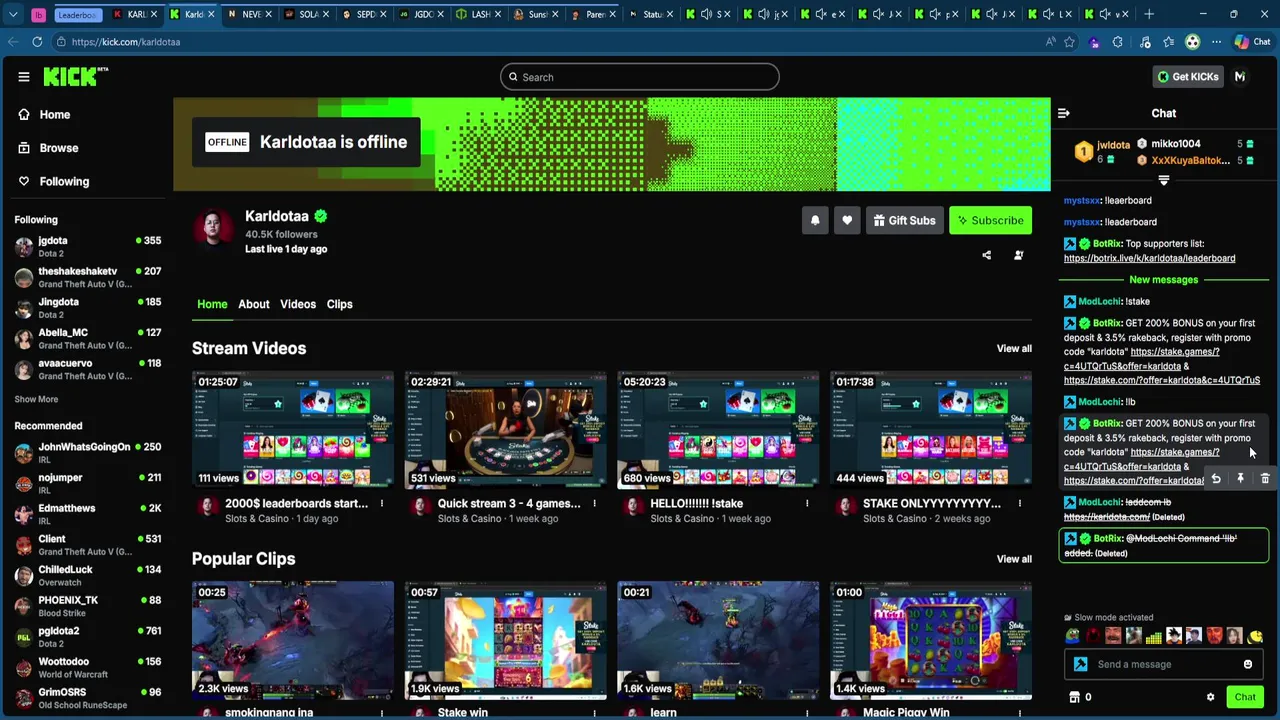1280x720 pixels.
Task: Expand the chat leaderboard chevron
Action: (x=1163, y=181)
